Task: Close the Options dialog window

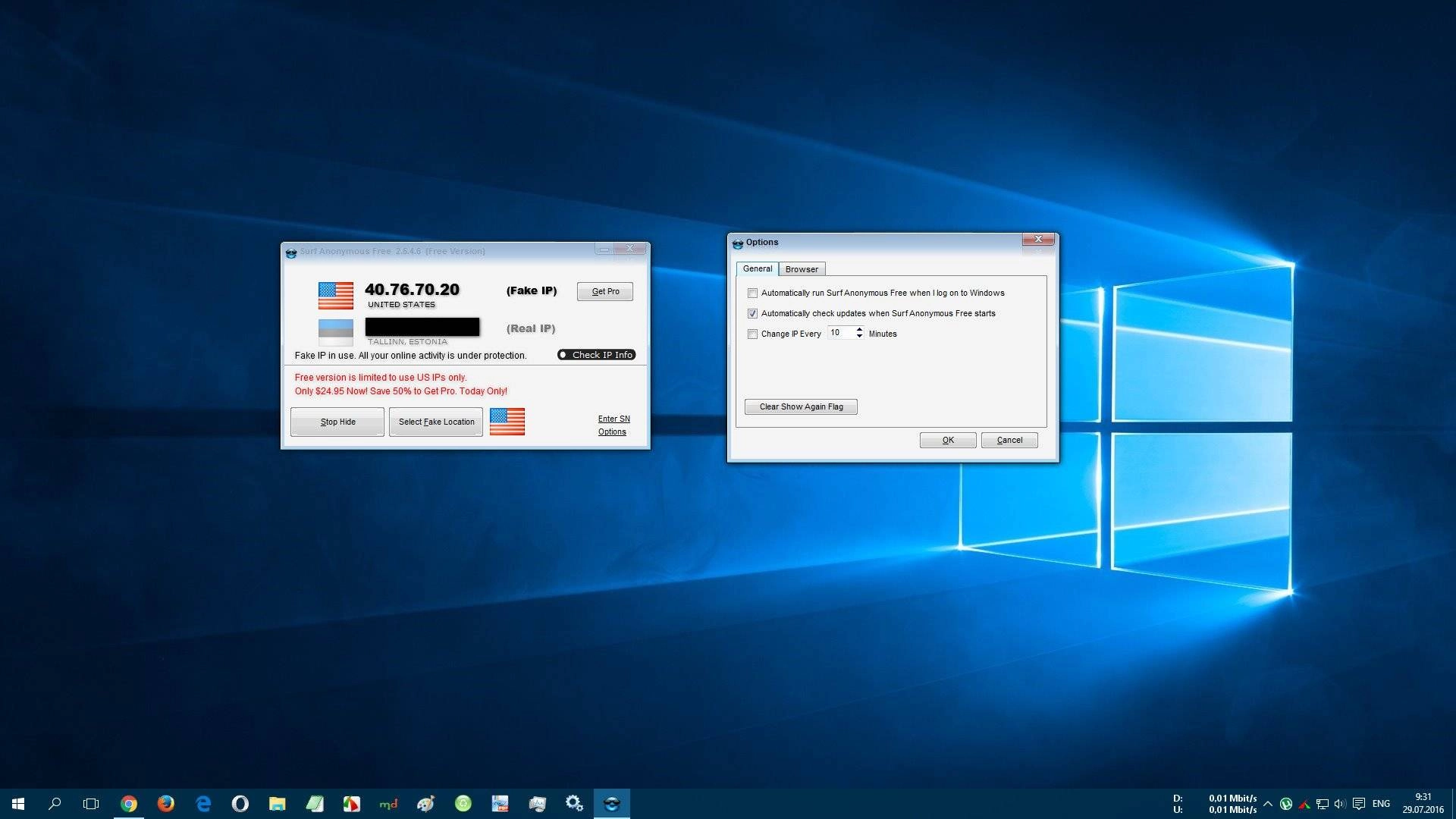Action: click(1038, 240)
